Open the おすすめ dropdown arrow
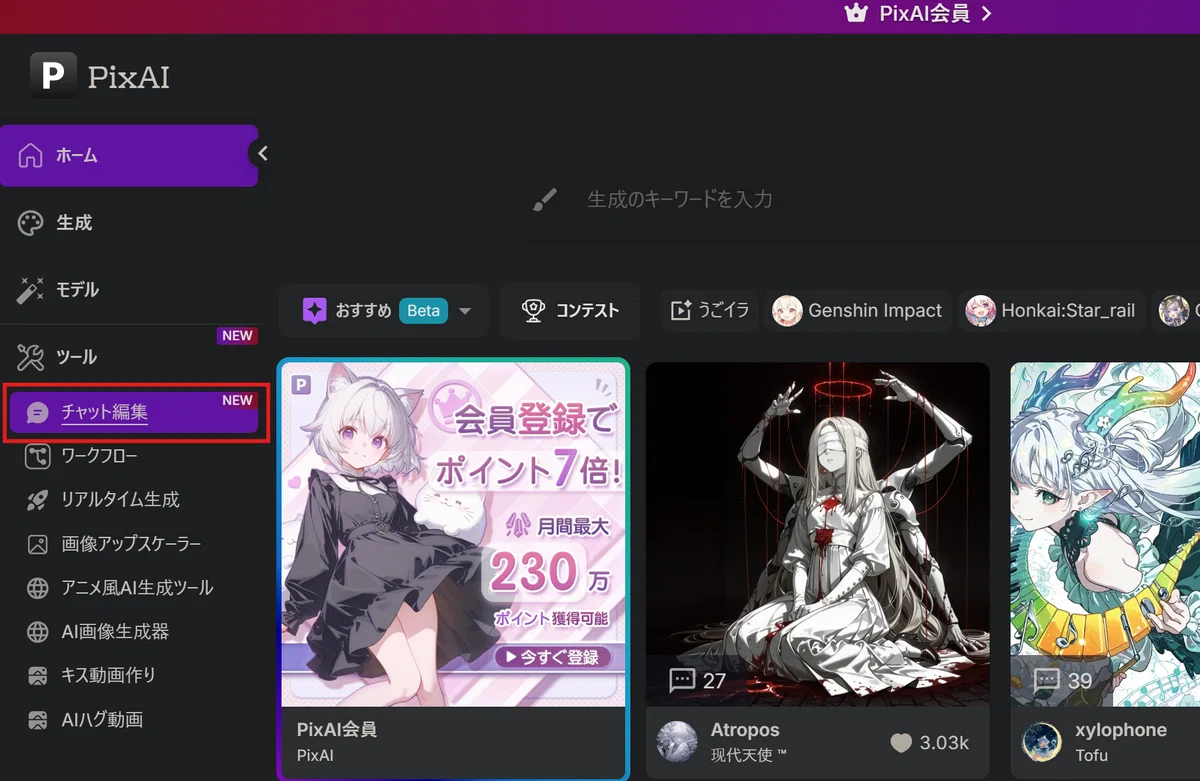 464,312
